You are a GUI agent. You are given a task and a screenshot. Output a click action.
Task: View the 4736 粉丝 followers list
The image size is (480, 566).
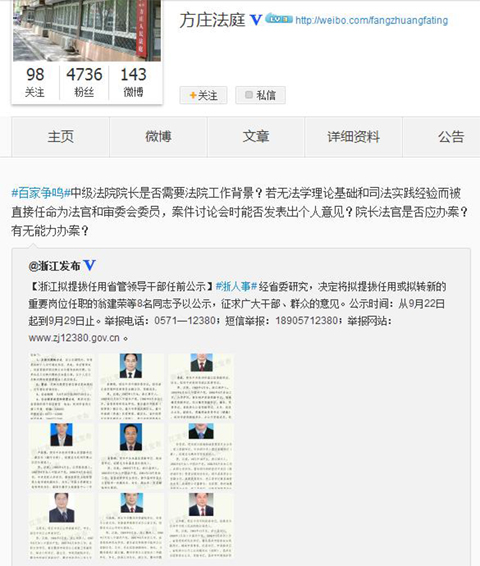click(x=84, y=82)
